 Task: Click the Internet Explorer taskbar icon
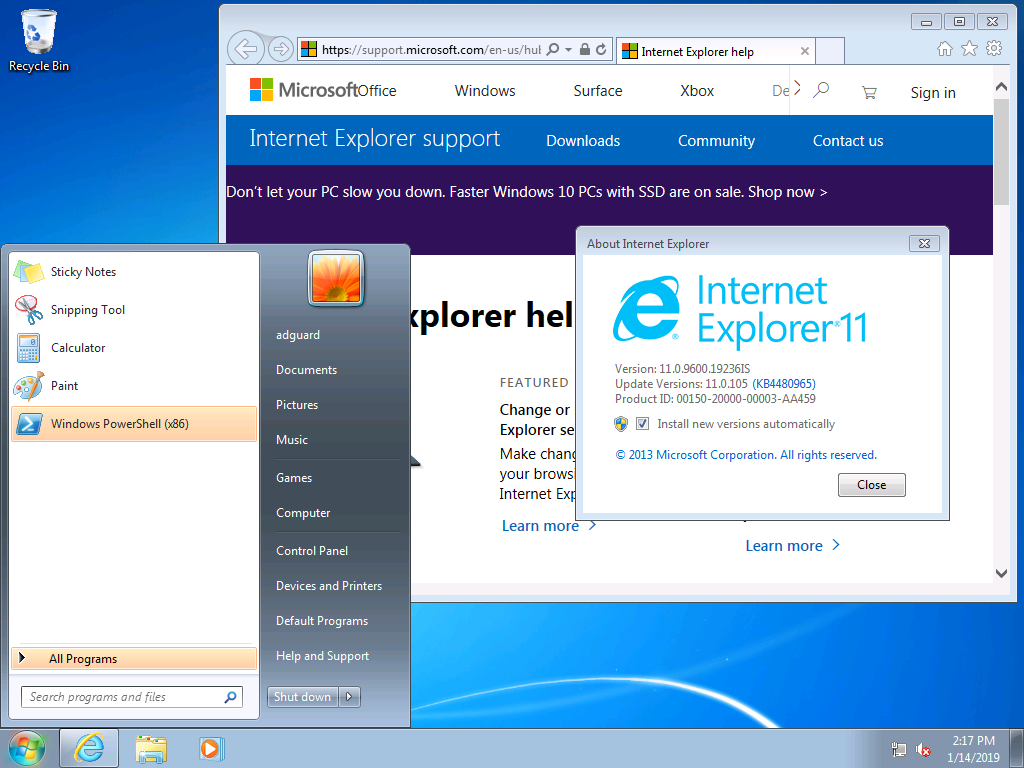[x=89, y=748]
